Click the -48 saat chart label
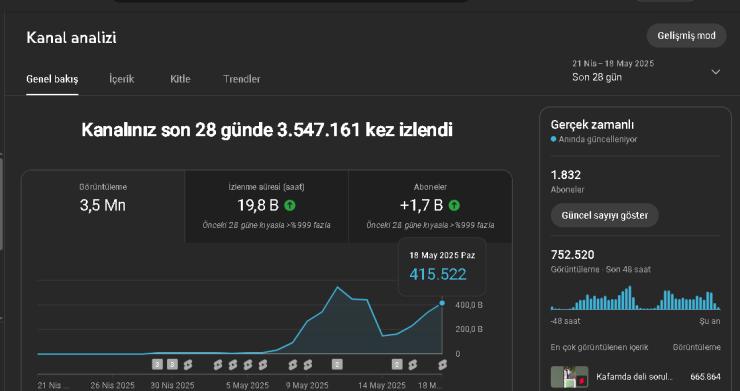 [565, 321]
